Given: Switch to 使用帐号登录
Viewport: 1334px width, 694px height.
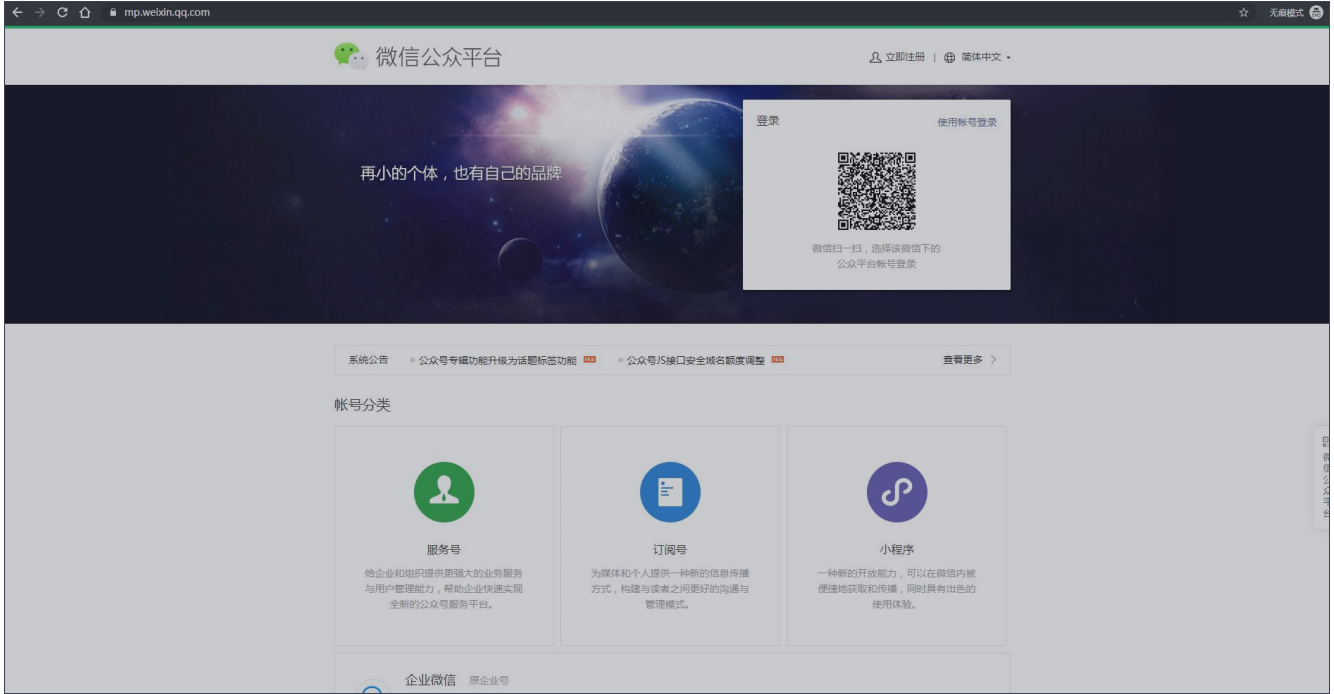Looking at the screenshot, I should click(x=967, y=122).
